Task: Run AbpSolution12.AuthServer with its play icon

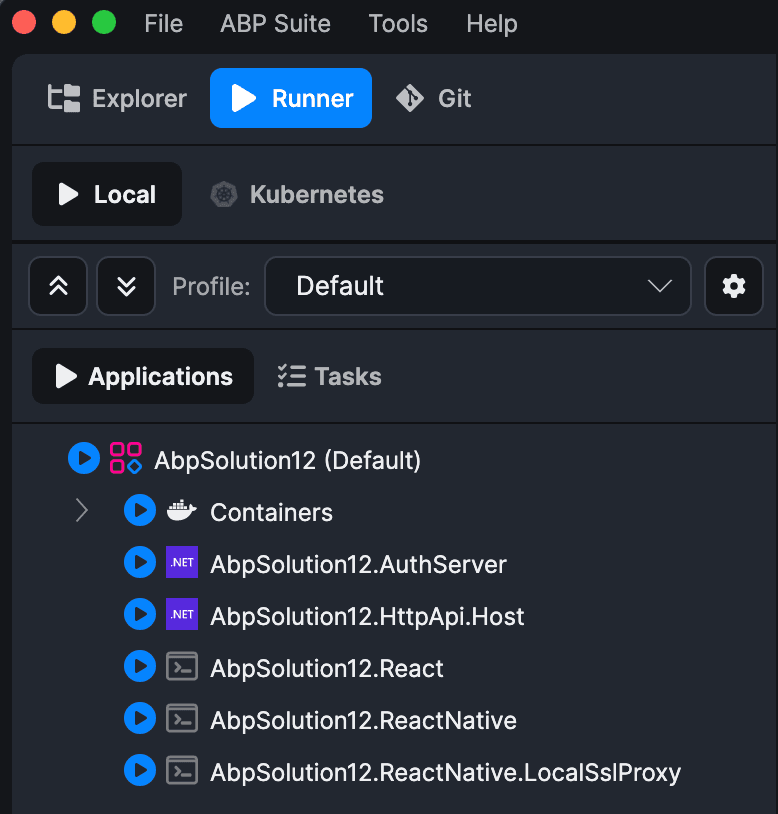Action: point(140,562)
